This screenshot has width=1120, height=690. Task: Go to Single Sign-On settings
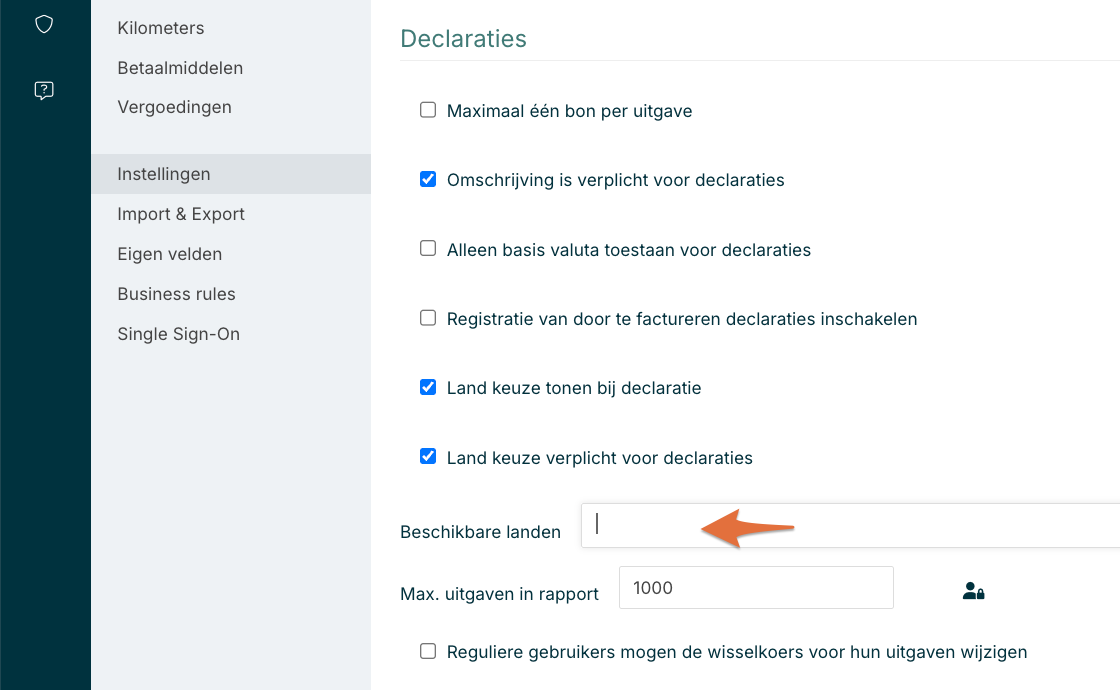pyautogui.click(x=178, y=334)
